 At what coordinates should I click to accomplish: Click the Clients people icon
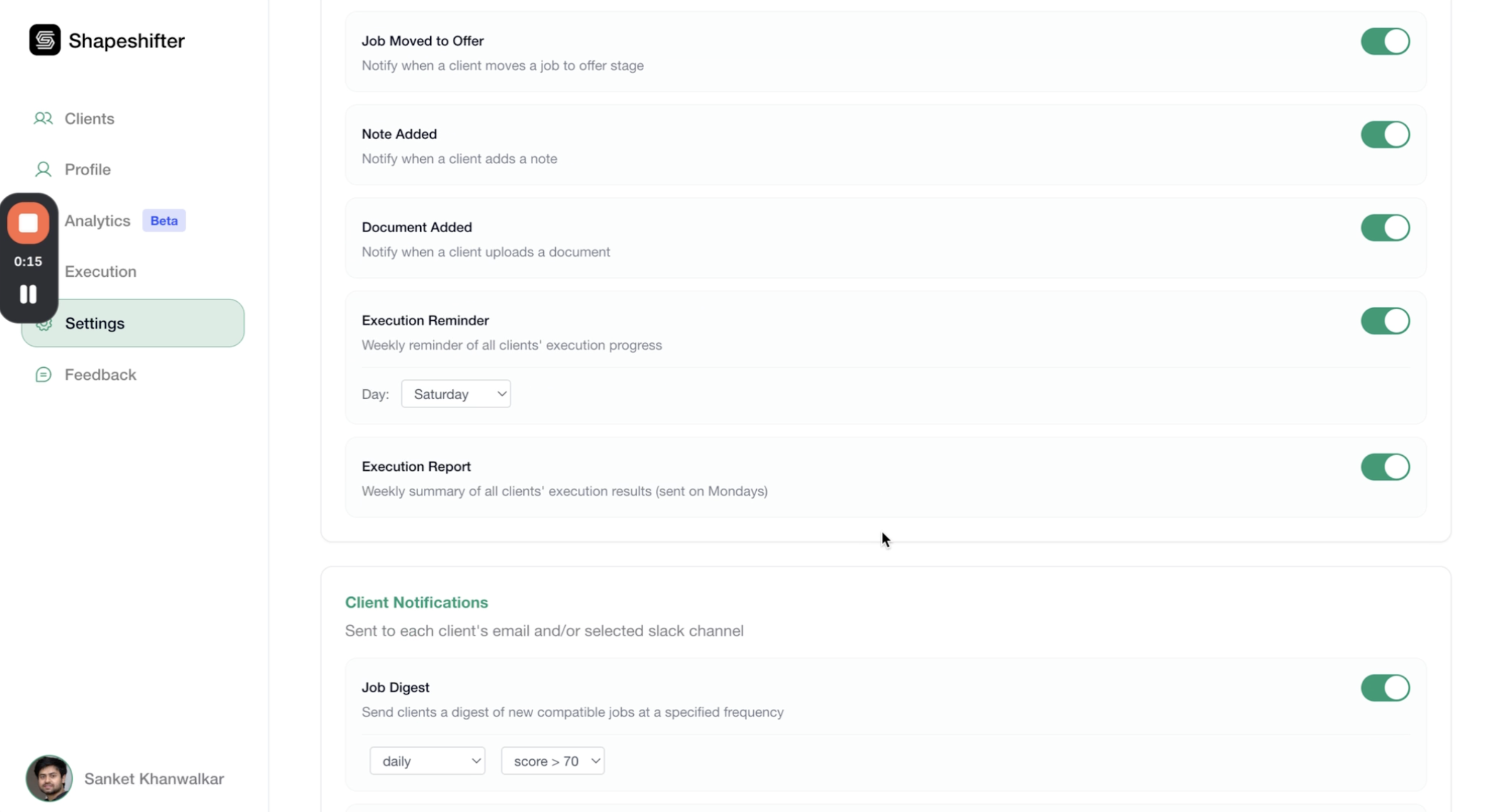[x=43, y=118]
